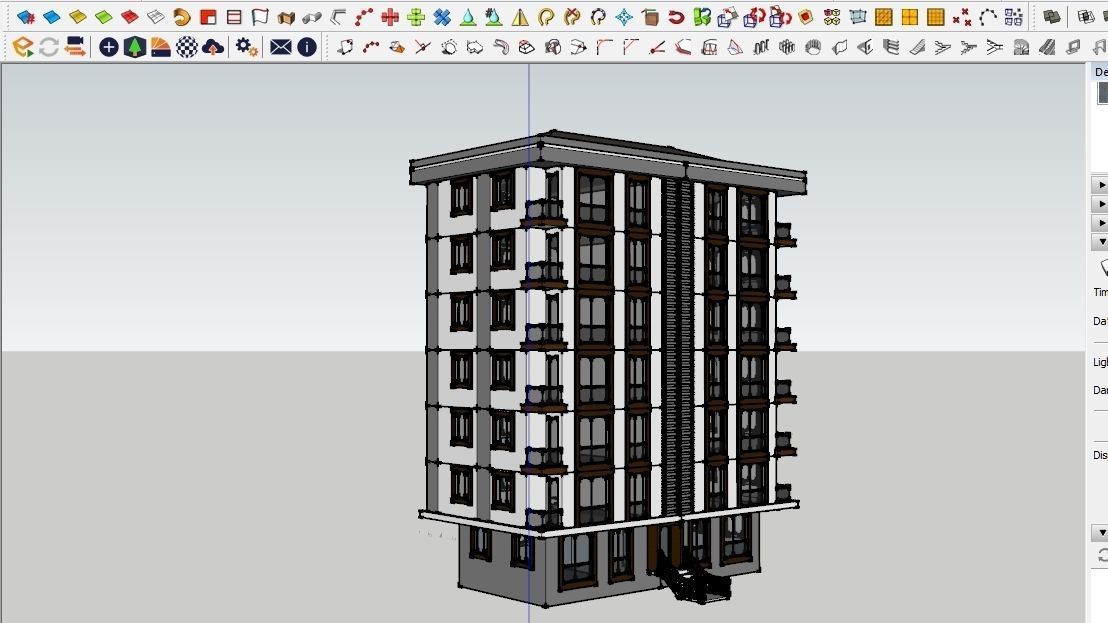Click the second-row red dotted curve icon
1108x623 pixels.
[x=371, y=47]
